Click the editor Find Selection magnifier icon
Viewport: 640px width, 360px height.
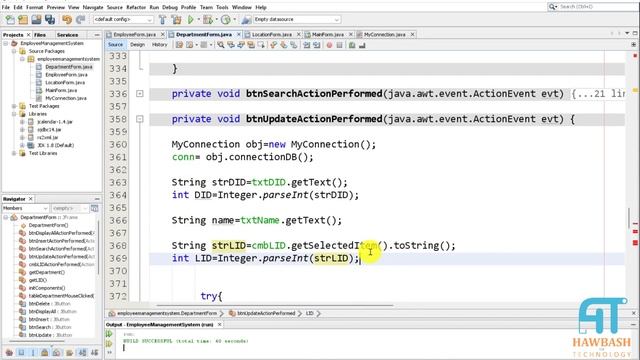(x=221, y=45)
